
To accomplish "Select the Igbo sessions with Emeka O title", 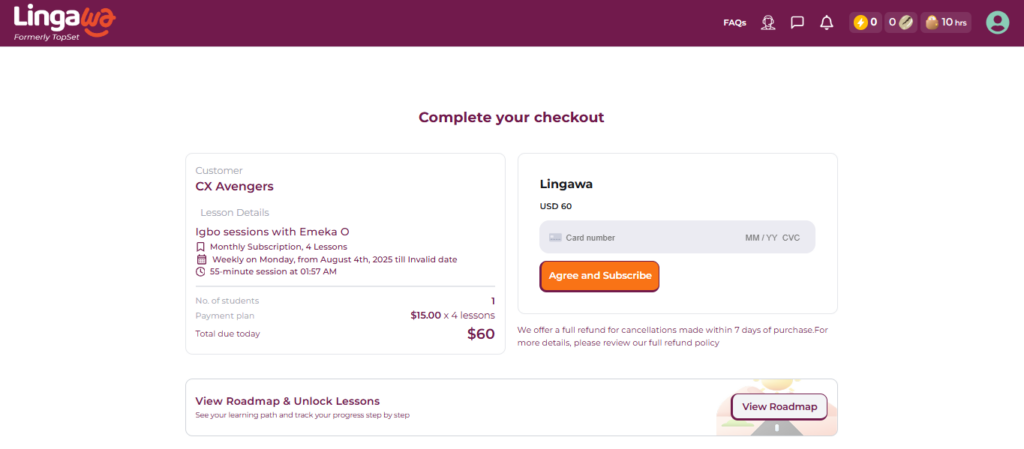I will pyautogui.click(x=272, y=231).
